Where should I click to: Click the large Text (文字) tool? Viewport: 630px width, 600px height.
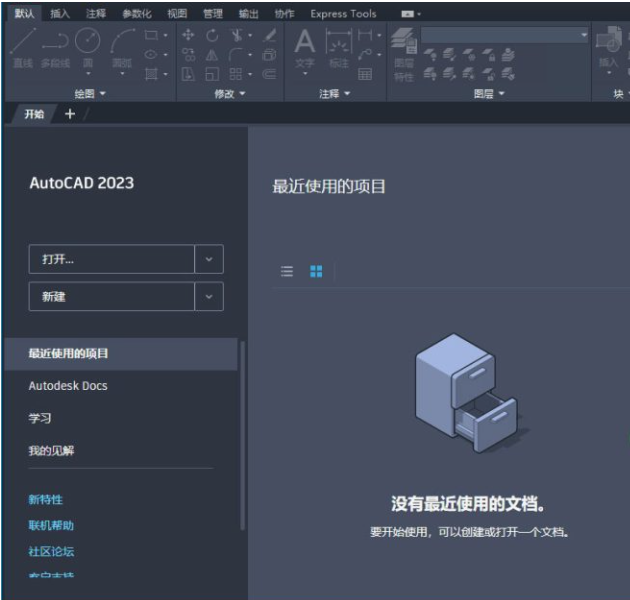(305, 50)
